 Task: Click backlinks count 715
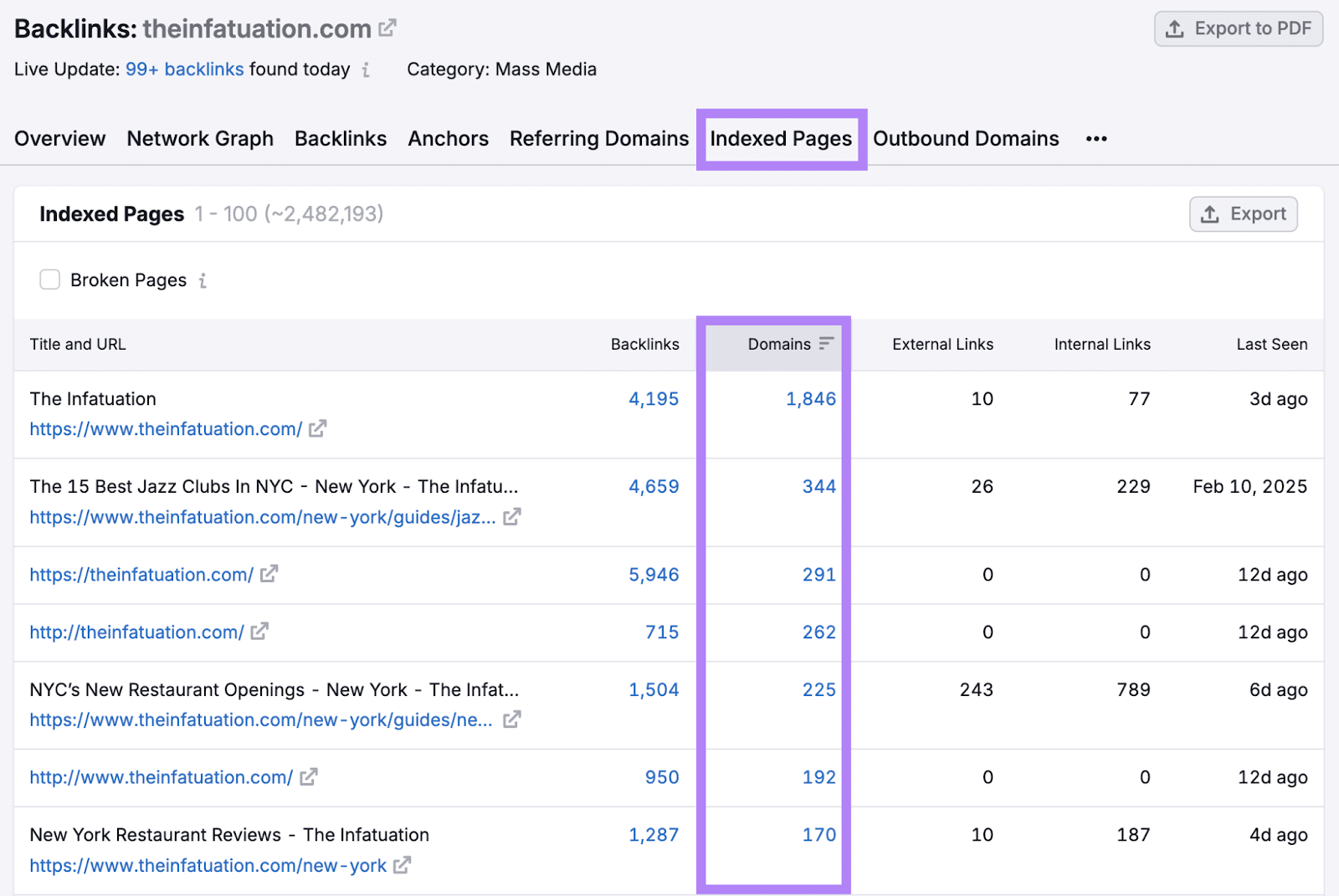tap(662, 632)
